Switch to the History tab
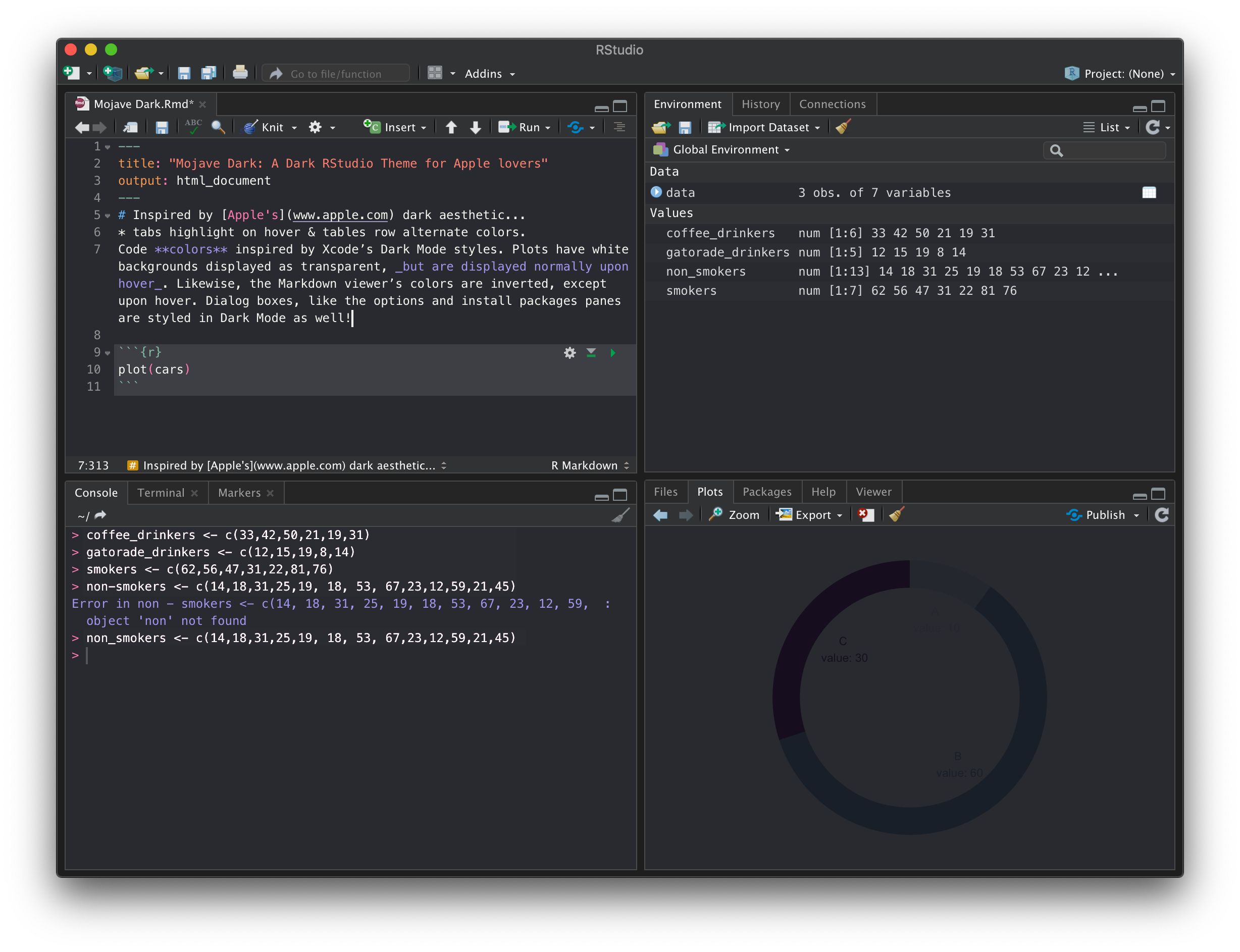Image resolution: width=1240 pixels, height=952 pixels. [760, 104]
